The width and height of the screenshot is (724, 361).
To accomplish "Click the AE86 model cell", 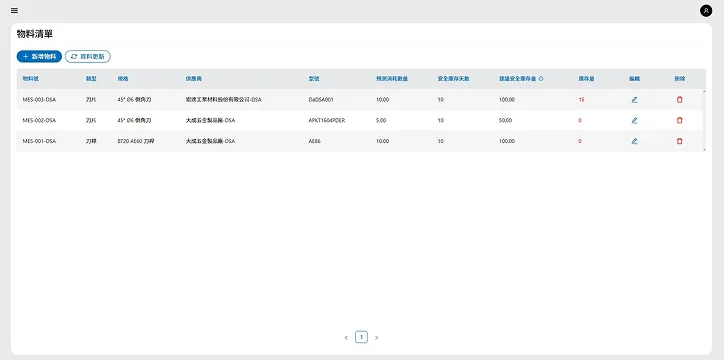I will point(314,141).
